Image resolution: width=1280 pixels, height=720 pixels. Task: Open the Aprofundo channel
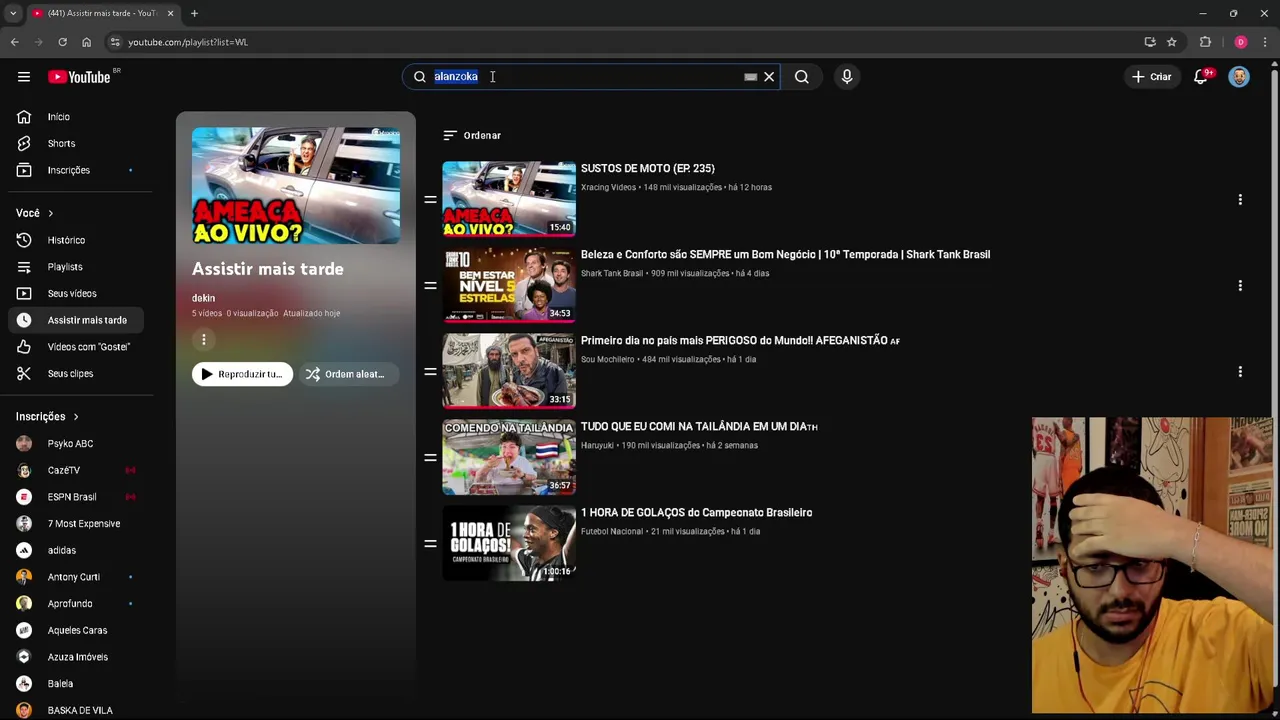coord(78,603)
